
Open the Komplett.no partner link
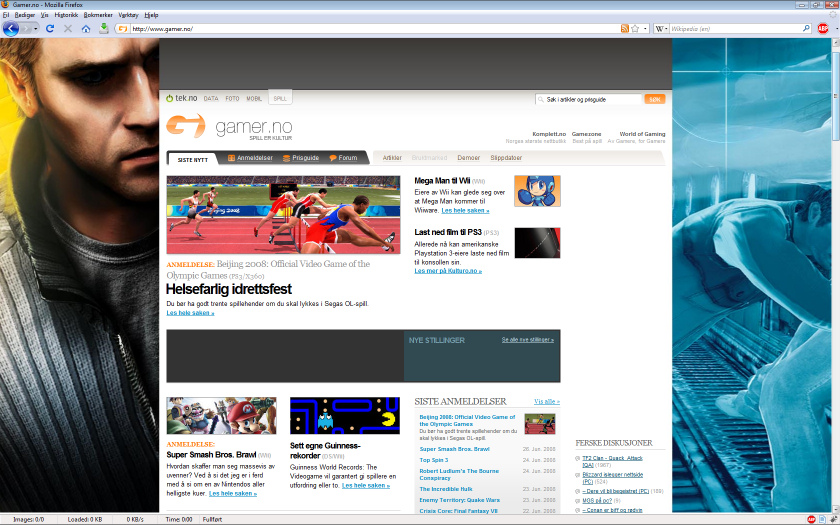pyautogui.click(x=549, y=134)
